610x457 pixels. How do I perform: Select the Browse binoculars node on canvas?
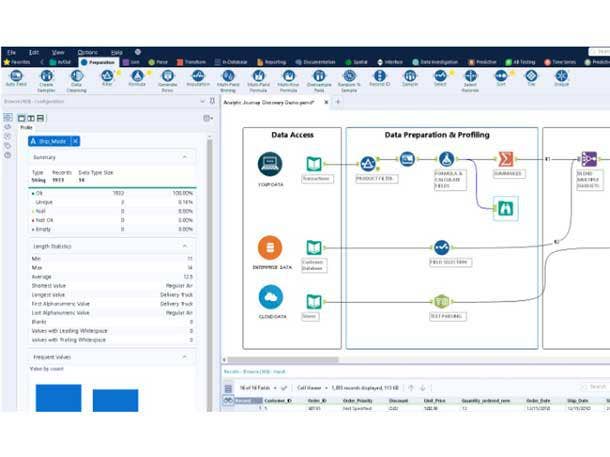click(x=506, y=208)
